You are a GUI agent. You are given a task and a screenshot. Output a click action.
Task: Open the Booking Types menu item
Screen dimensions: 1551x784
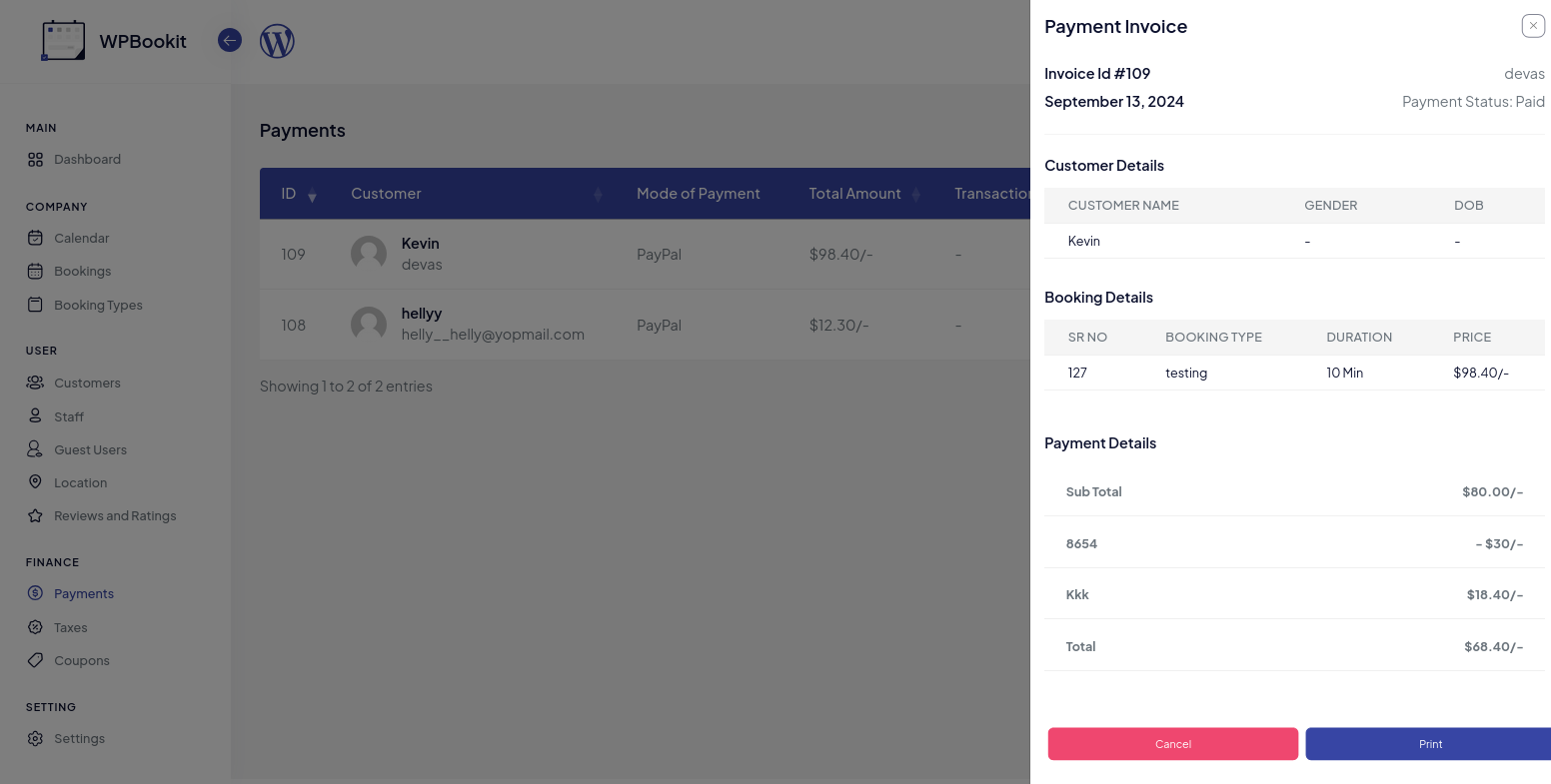(98, 305)
